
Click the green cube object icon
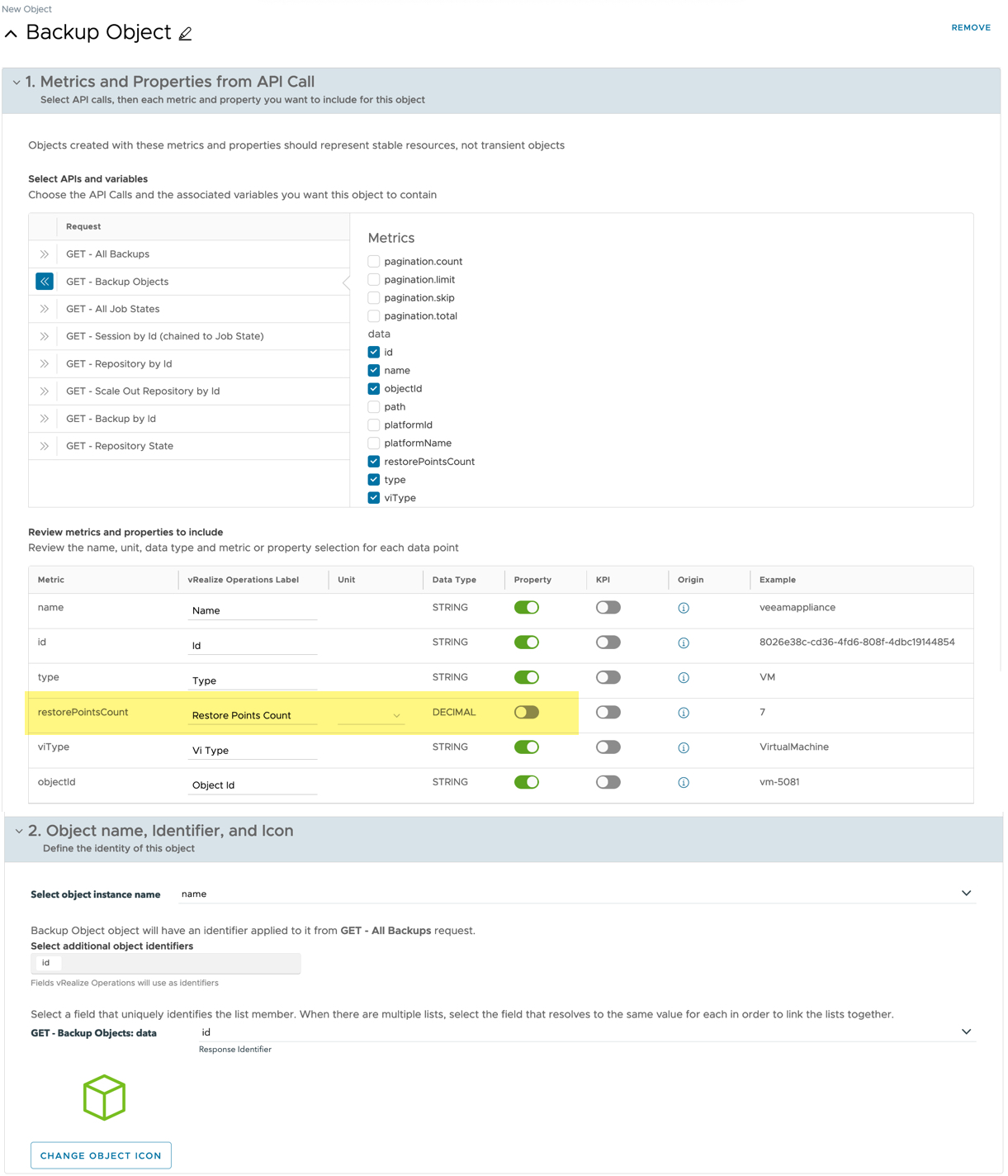tap(104, 1098)
